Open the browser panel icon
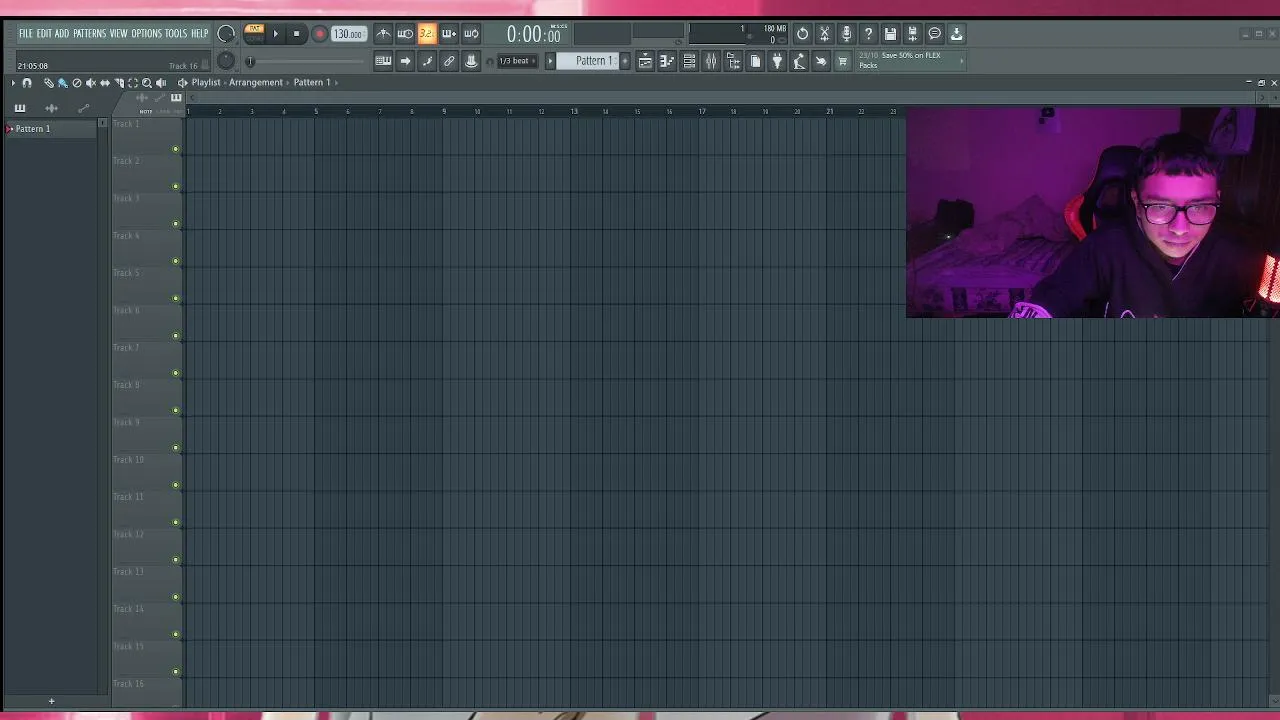The image size is (1280, 720). 733,61
